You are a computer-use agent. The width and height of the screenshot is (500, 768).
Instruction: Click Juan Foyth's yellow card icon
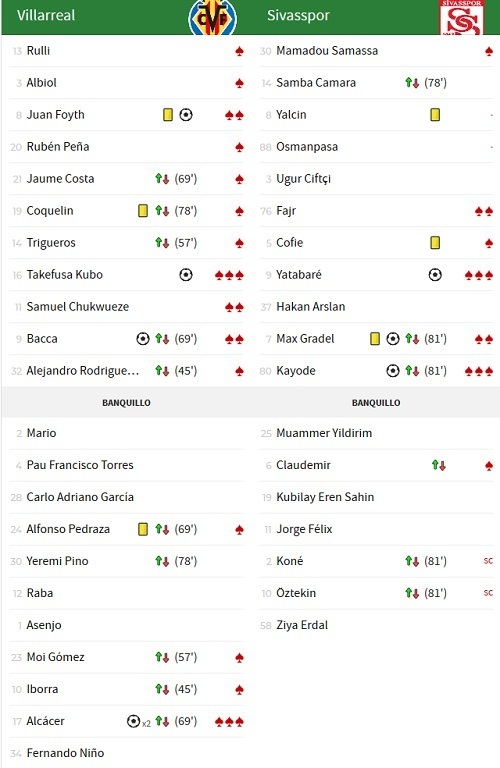[x=168, y=115]
